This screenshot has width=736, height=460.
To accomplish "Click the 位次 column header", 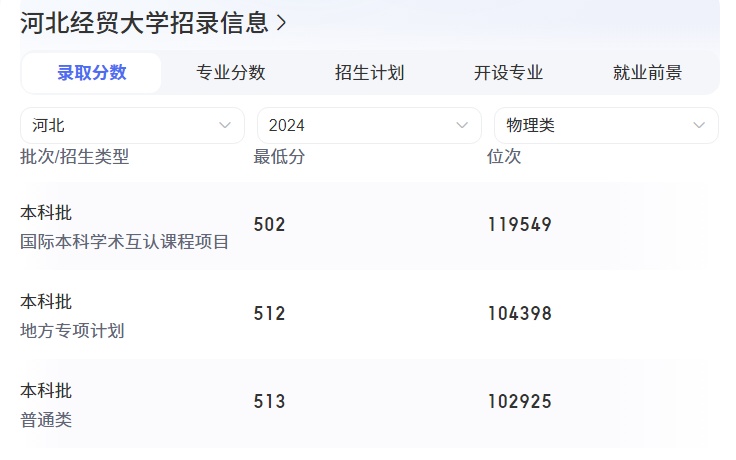I will tap(504, 157).
